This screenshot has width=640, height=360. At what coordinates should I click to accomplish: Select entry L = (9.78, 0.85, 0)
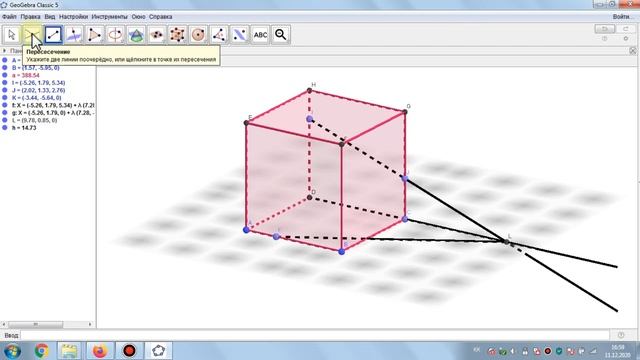click(x=34, y=120)
